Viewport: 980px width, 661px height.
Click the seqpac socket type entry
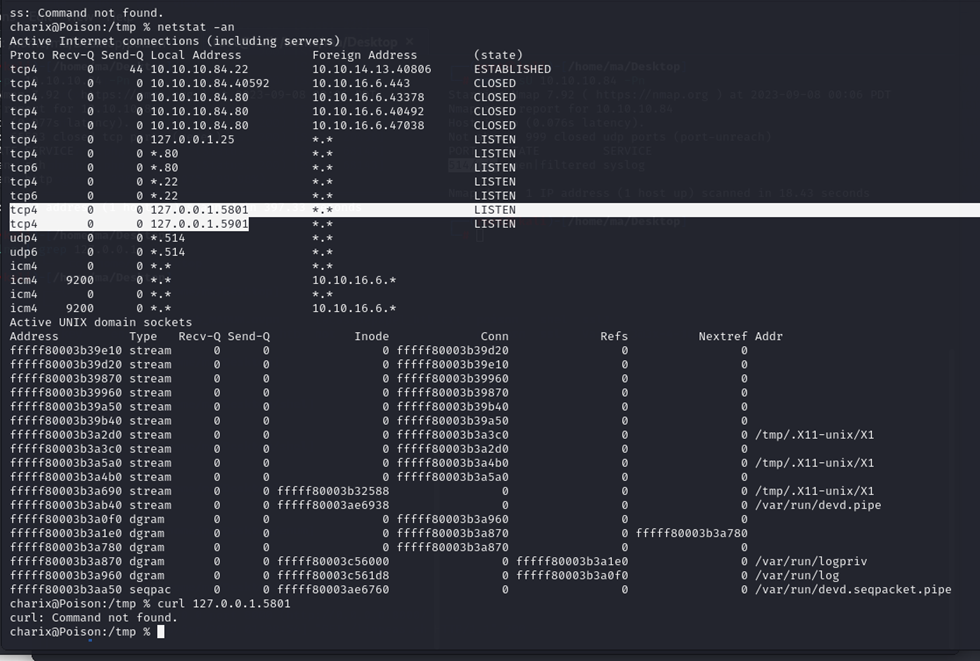pyautogui.click(x=150, y=590)
